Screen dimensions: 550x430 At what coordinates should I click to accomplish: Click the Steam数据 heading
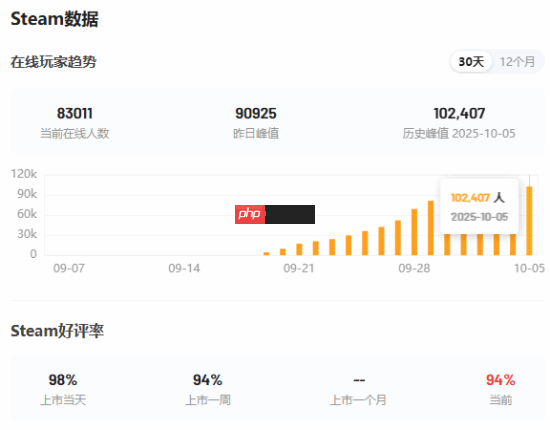click(54, 19)
